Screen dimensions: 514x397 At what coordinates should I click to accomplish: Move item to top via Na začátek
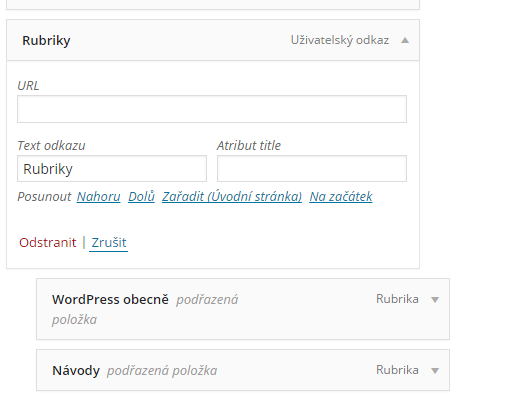click(x=341, y=196)
